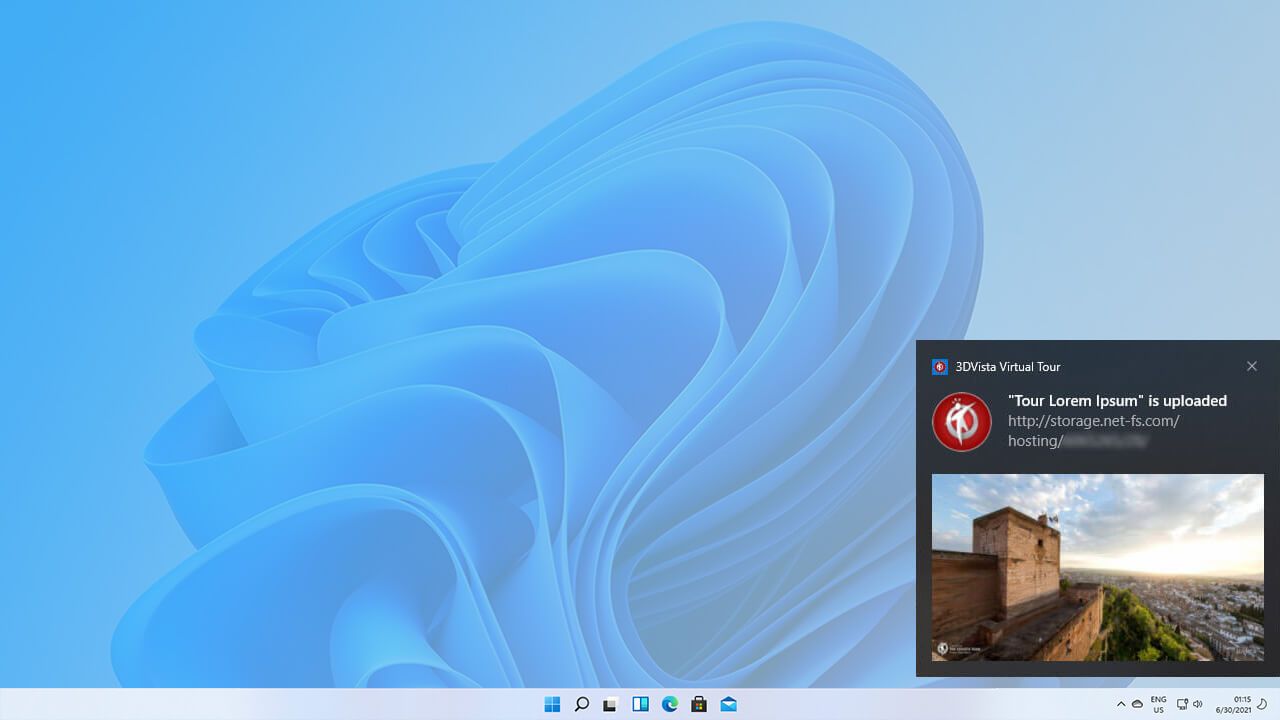Open the tour preview image thumbnail
Image resolution: width=1280 pixels, height=720 pixels.
pos(1098,567)
